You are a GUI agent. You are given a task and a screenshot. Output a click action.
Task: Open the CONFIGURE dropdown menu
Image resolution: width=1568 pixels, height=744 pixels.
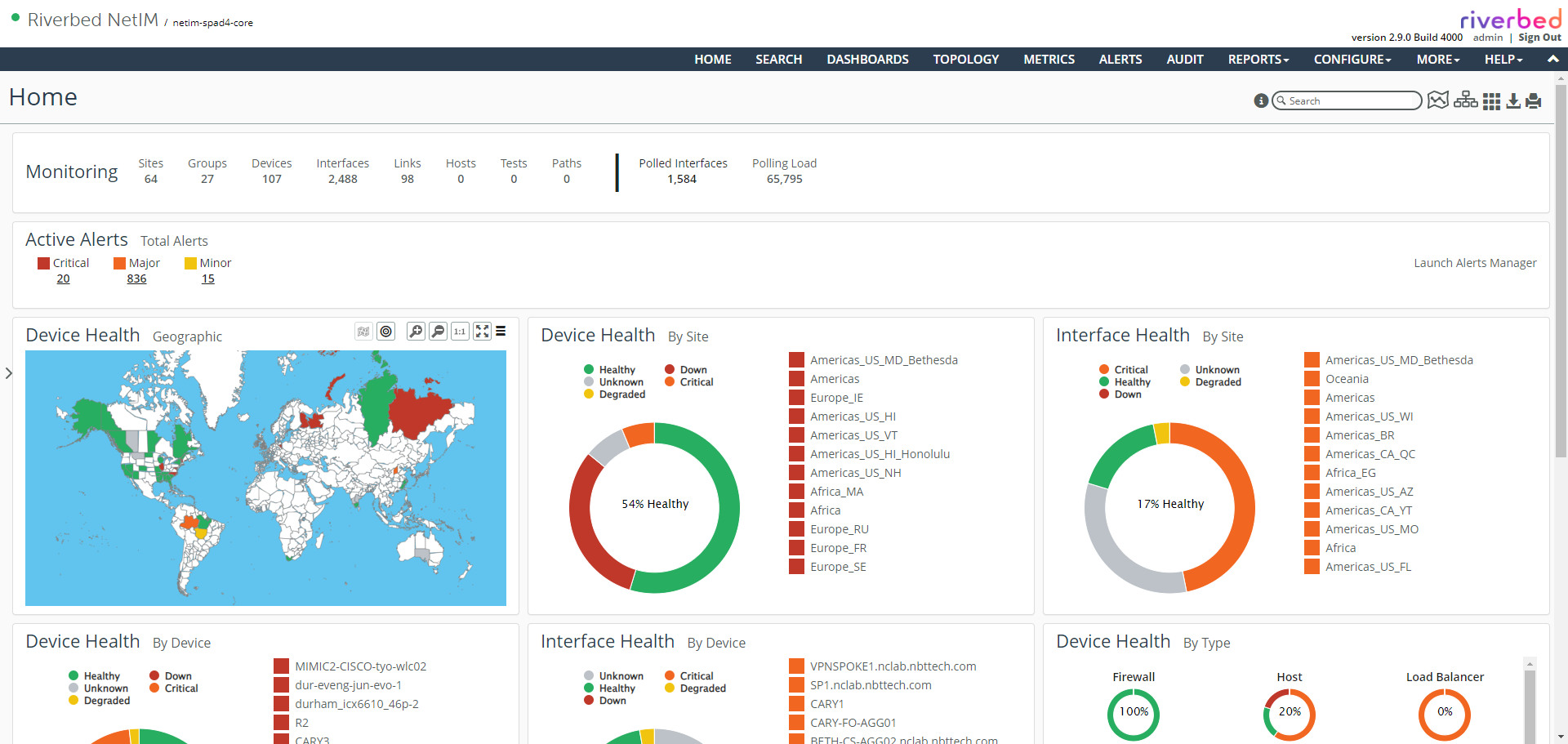(x=1352, y=60)
